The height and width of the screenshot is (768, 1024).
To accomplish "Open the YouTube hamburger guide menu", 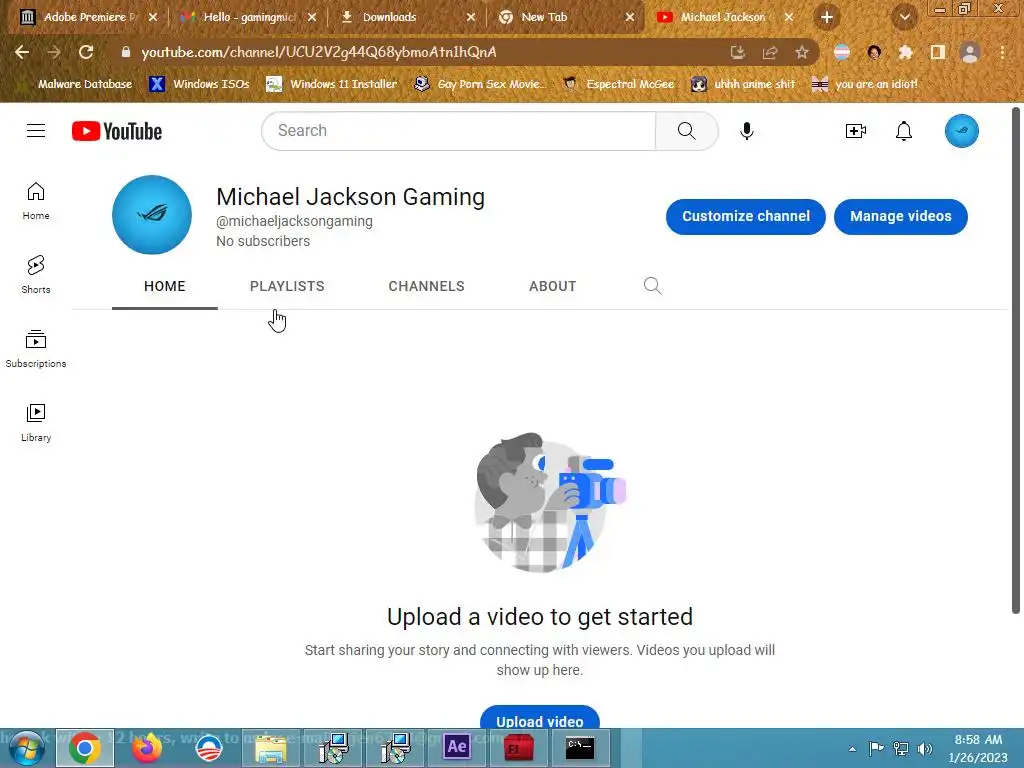I will point(36,131).
